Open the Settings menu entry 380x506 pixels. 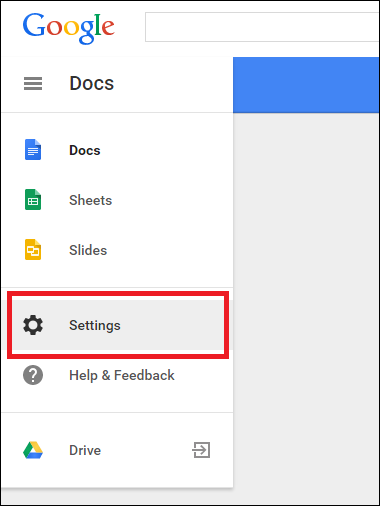coord(118,325)
